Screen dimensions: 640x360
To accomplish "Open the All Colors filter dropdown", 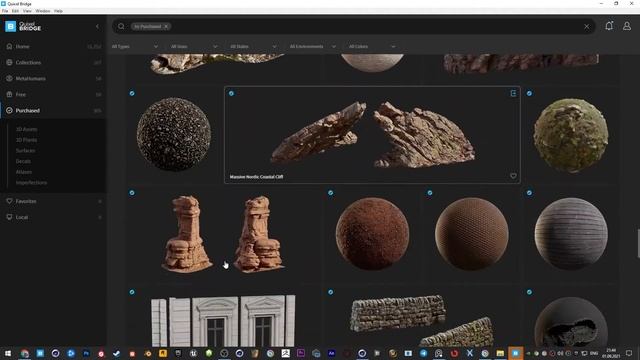I will click(x=372, y=47).
